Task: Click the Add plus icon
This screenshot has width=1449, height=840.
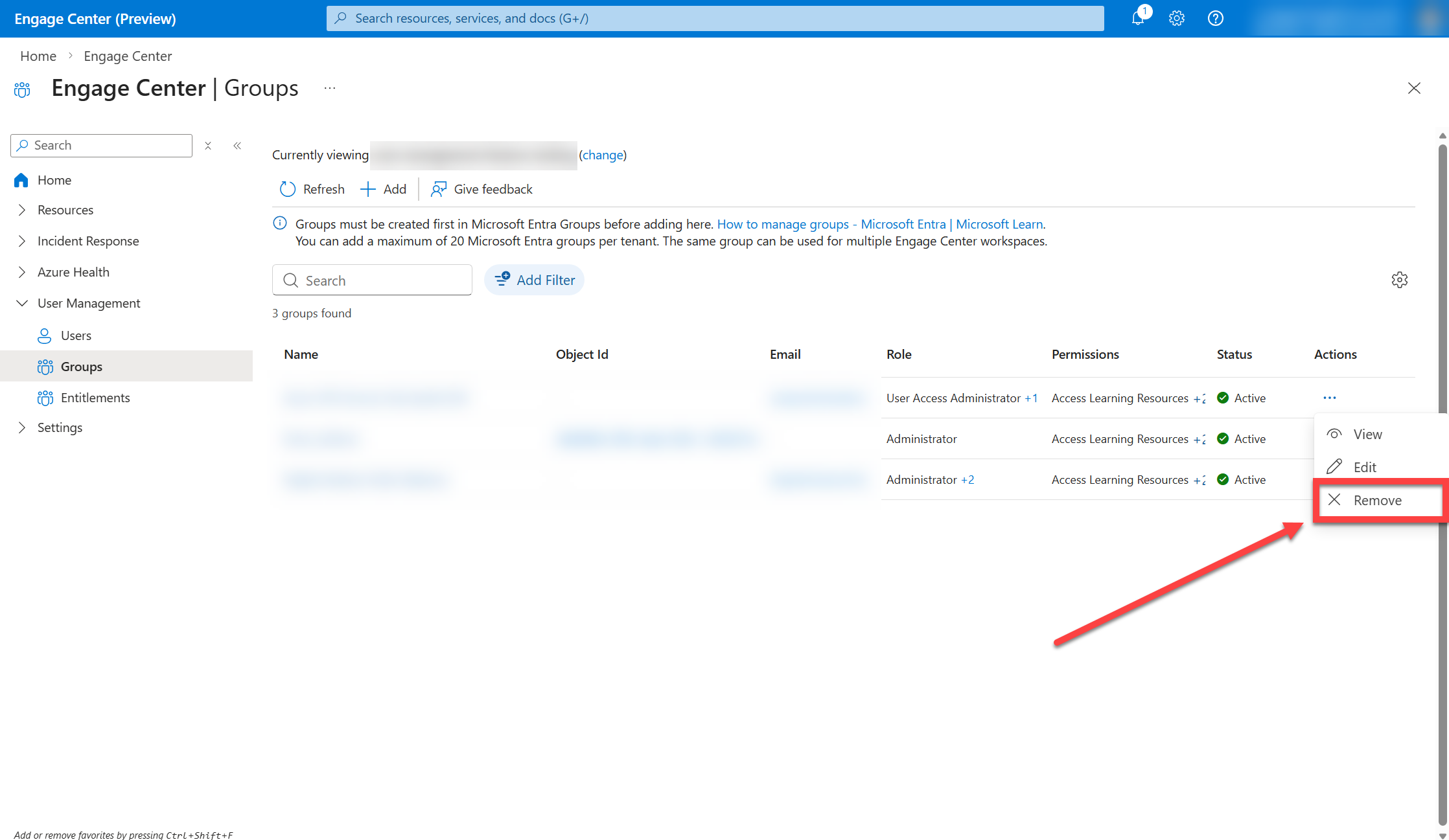Action: click(368, 189)
